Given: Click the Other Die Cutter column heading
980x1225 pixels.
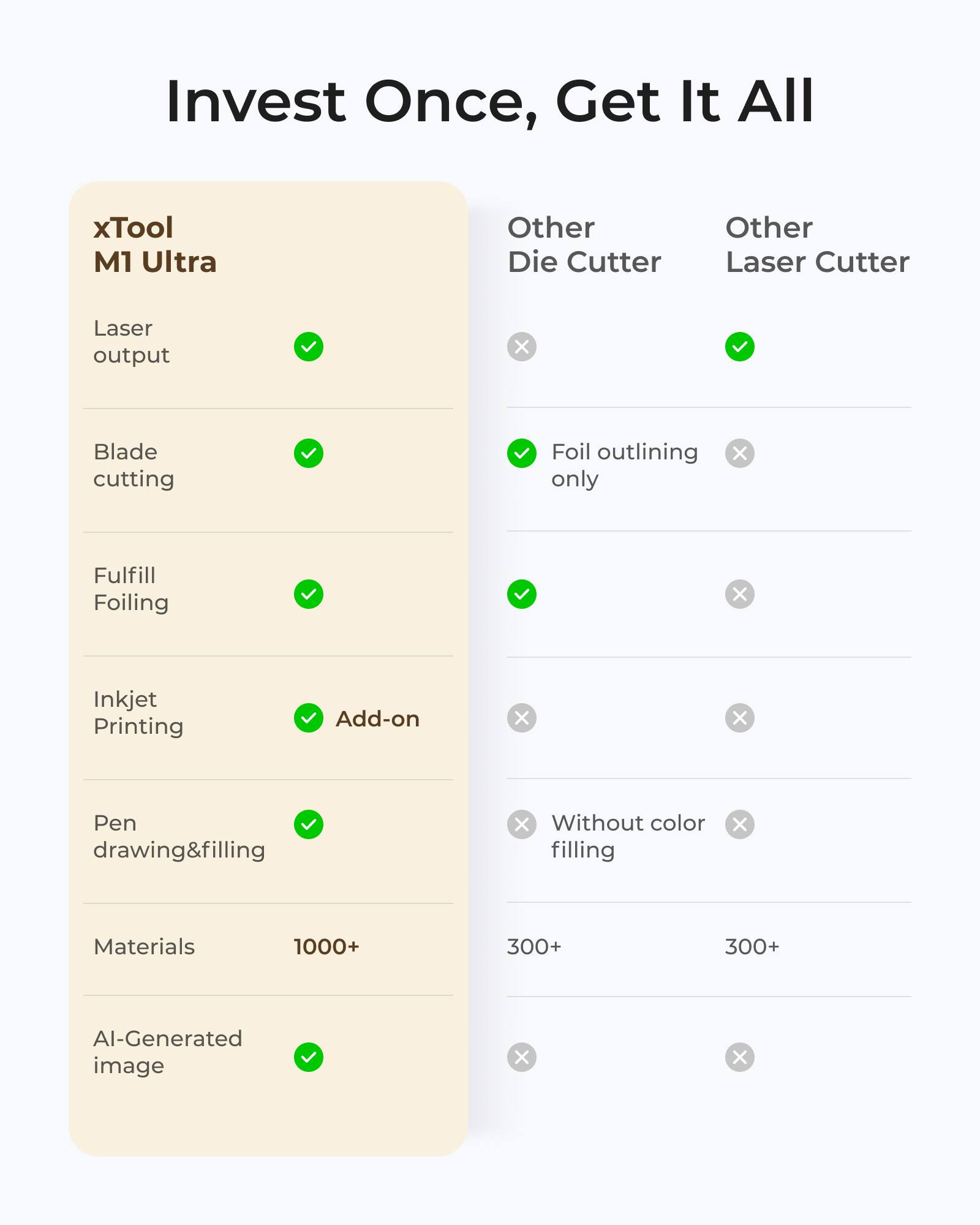Looking at the screenshot, I should [584, 245].
